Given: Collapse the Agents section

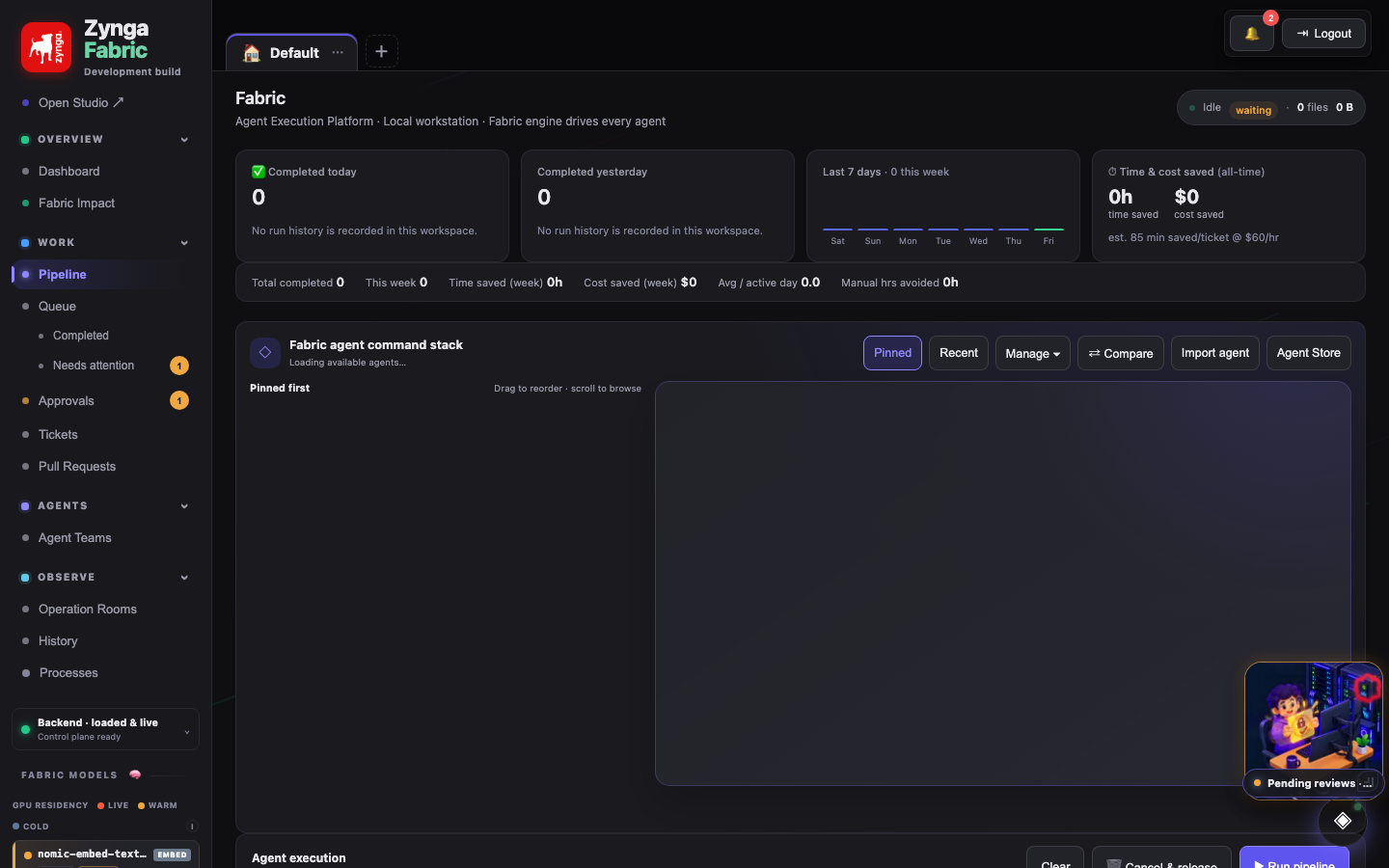Looking at the screenshot, I should point(184,506).
